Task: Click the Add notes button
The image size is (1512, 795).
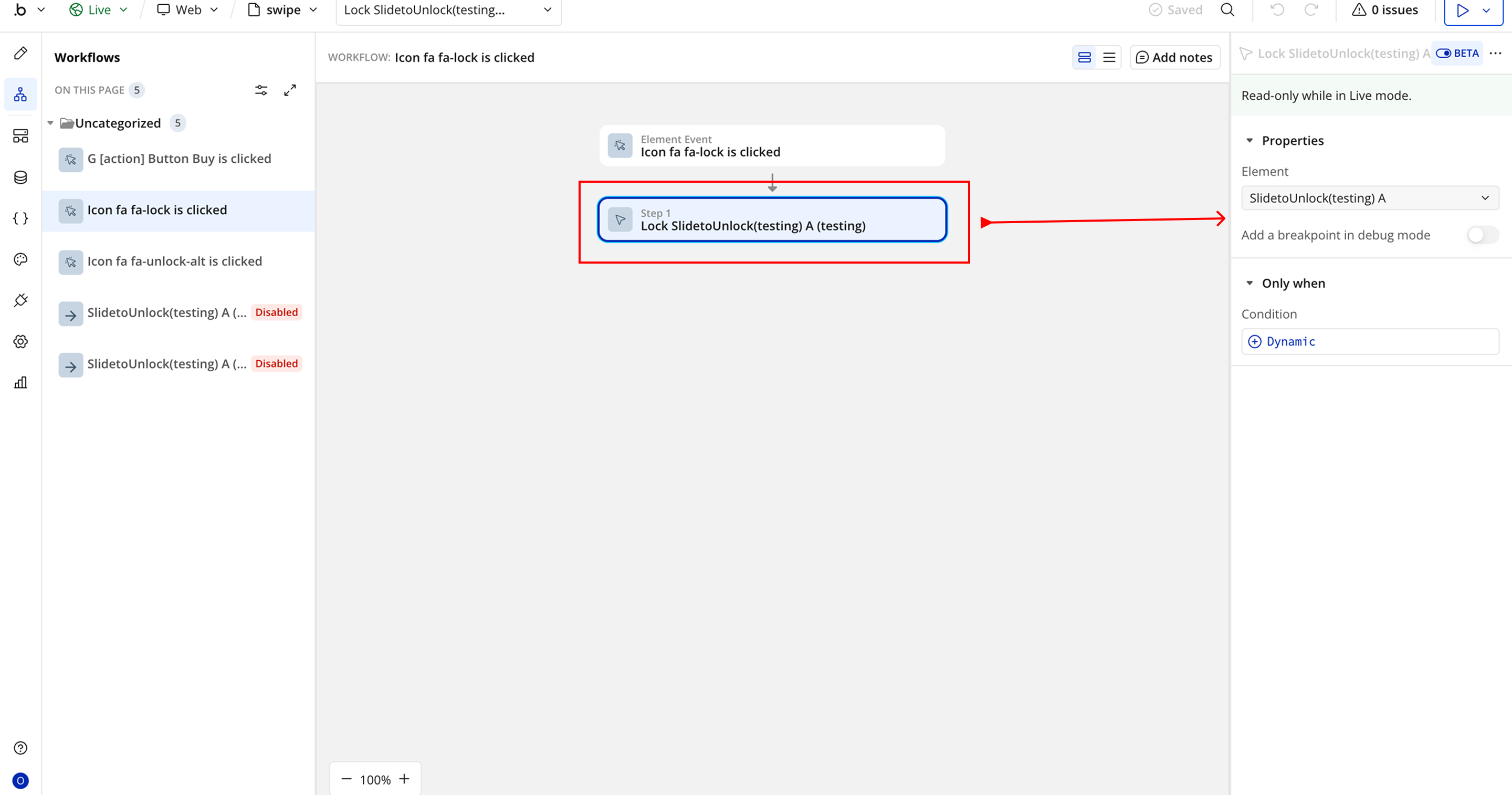Action: (1174, 58)
